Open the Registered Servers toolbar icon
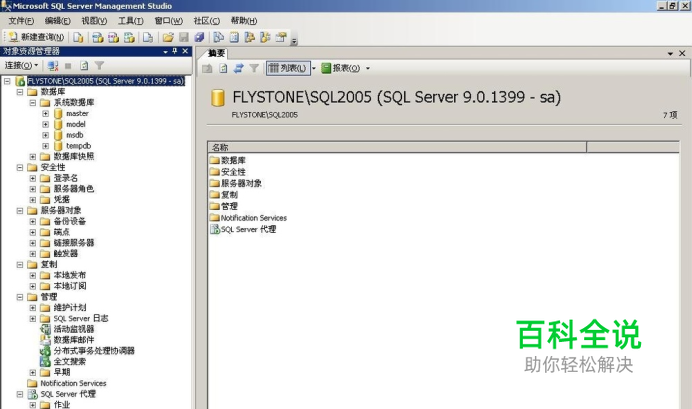 click(218, 38)
